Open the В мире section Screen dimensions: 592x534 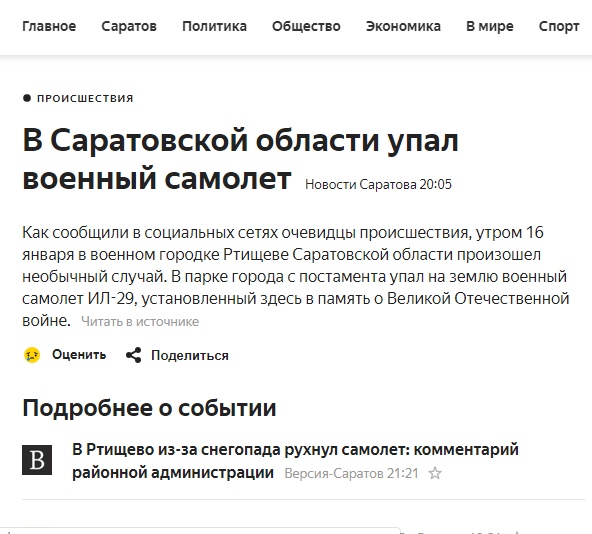(490, 26)
